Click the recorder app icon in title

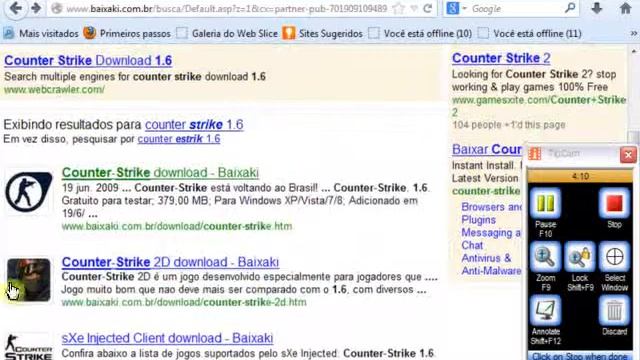(535, 154)
